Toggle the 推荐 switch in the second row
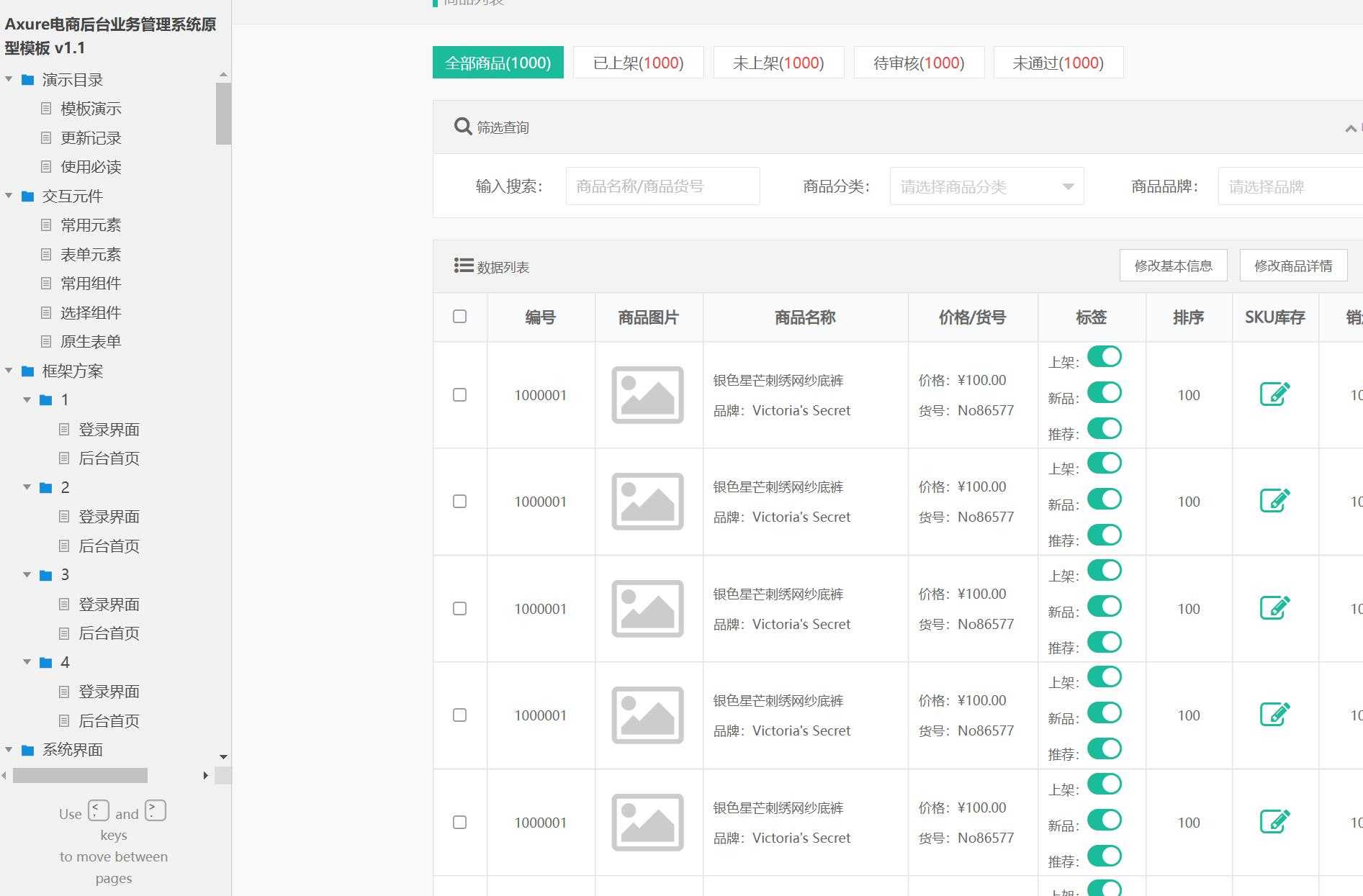 [1106, 535]
